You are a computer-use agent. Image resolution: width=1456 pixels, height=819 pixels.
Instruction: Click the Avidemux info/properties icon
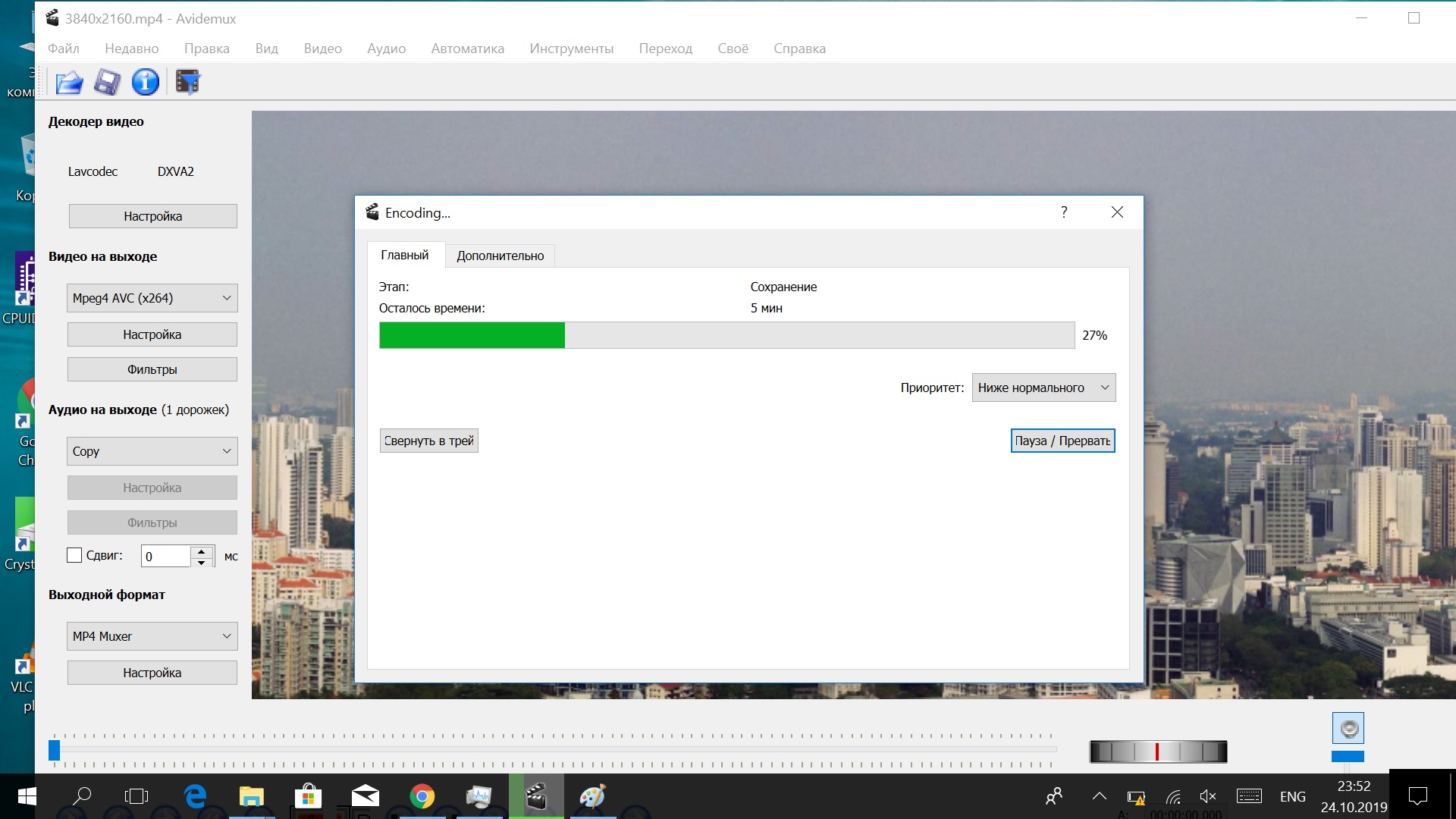tap(146, 82)
